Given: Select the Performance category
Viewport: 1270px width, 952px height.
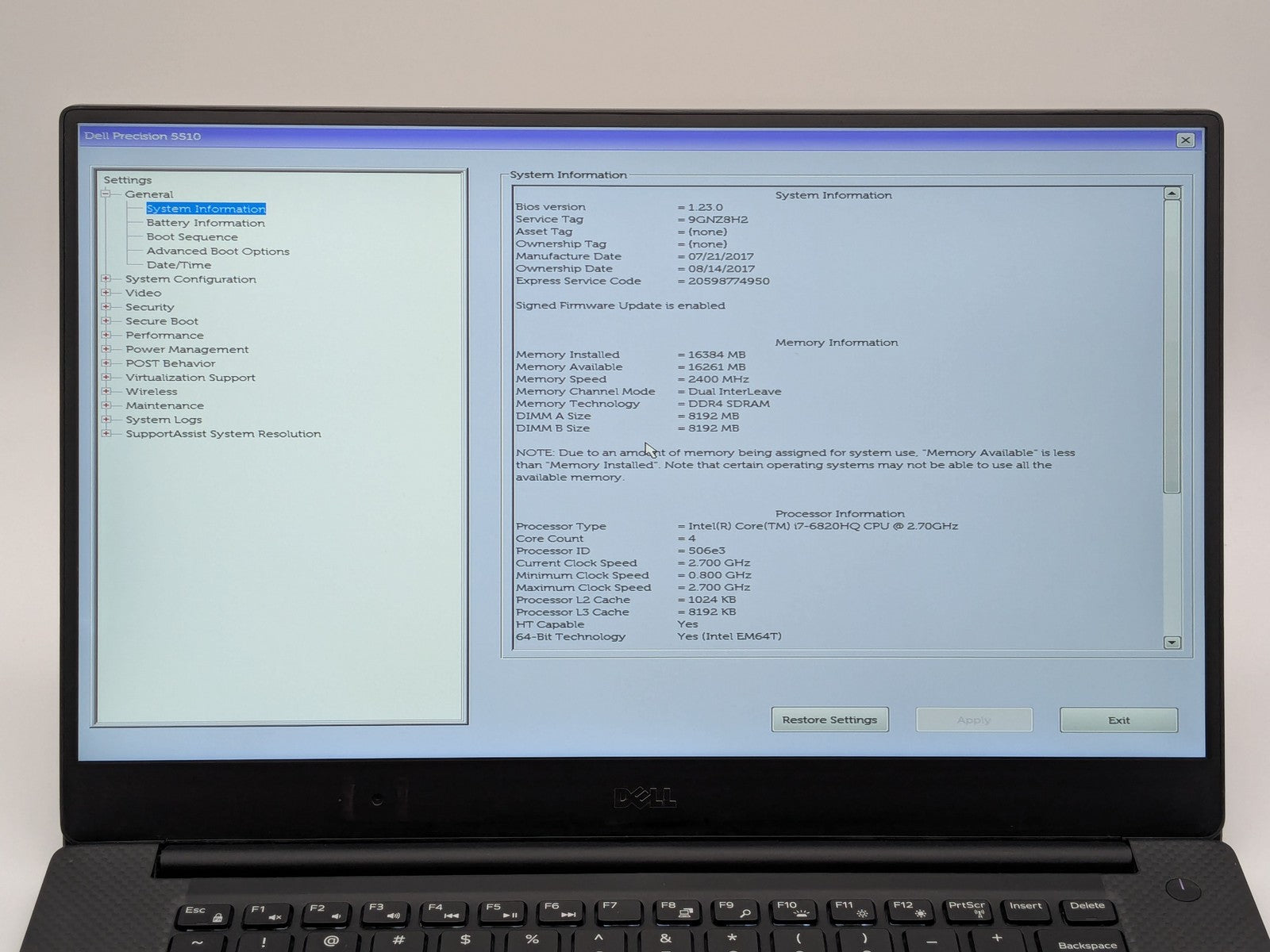Looking at the screenshot, I should pyautogui.click(x=164, y=335).
